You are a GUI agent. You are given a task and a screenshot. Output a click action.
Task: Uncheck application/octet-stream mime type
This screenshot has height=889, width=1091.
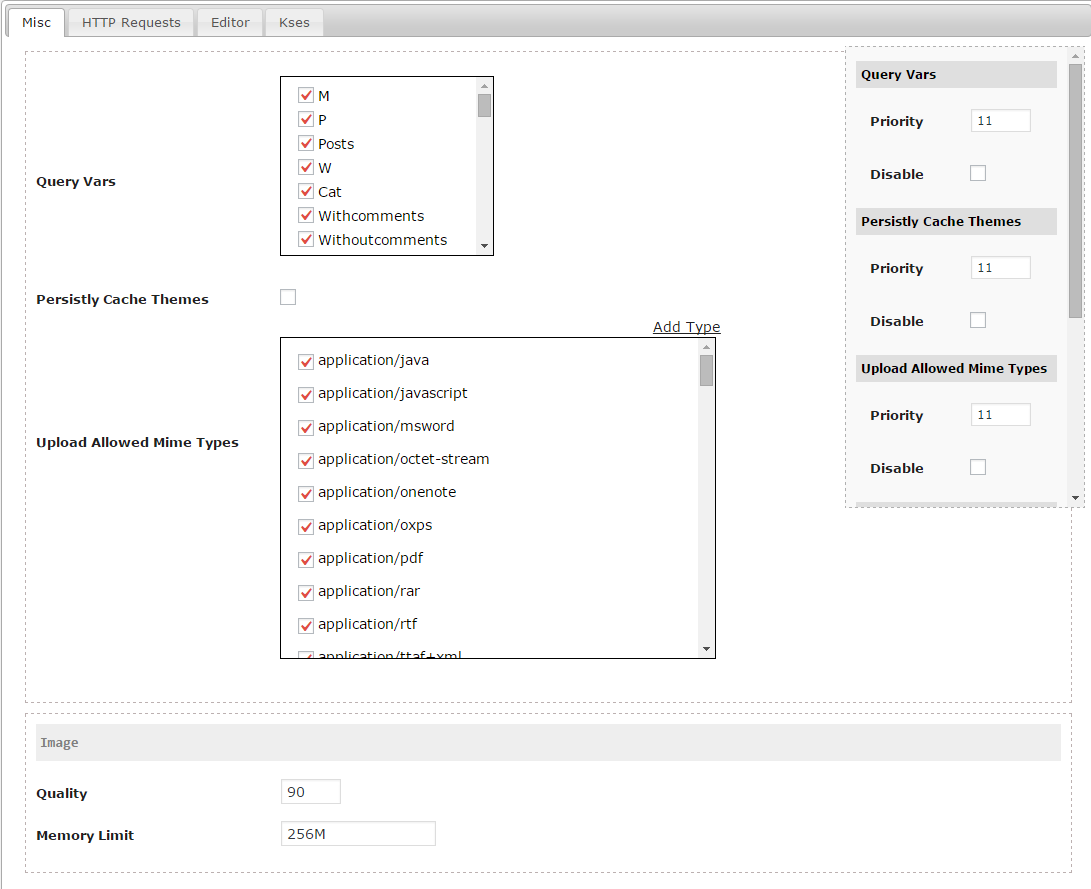click(305, 460)
